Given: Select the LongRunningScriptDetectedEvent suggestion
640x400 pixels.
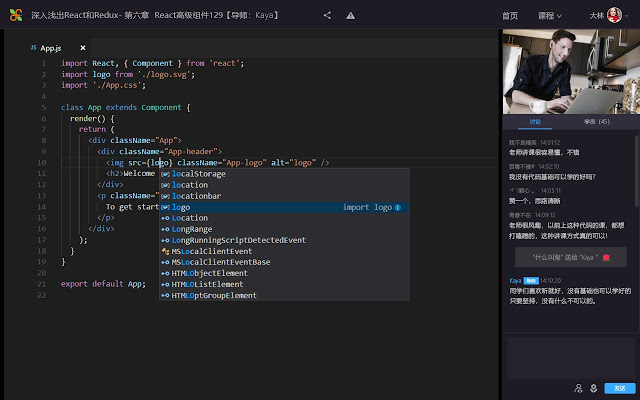Looking at the screenshot, I should pos(284,240).
